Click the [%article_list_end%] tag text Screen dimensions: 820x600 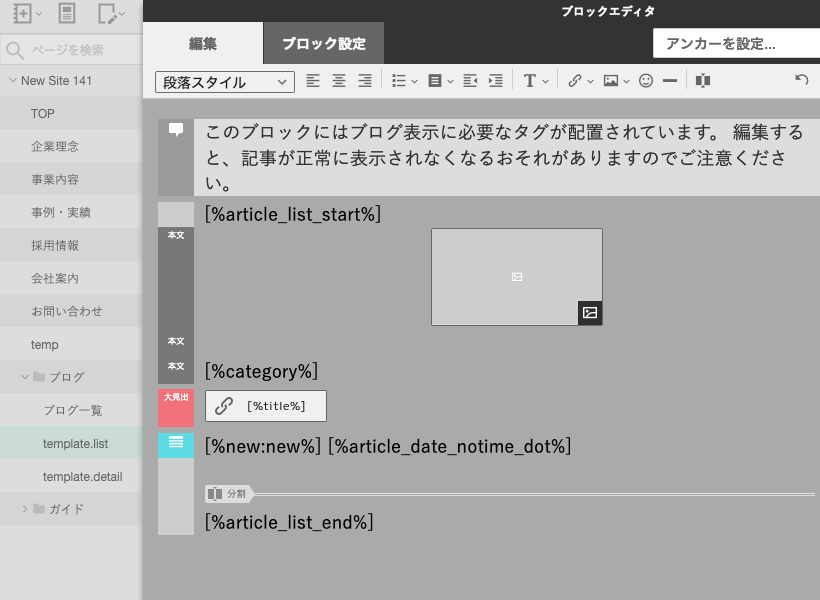coord(289,522)
